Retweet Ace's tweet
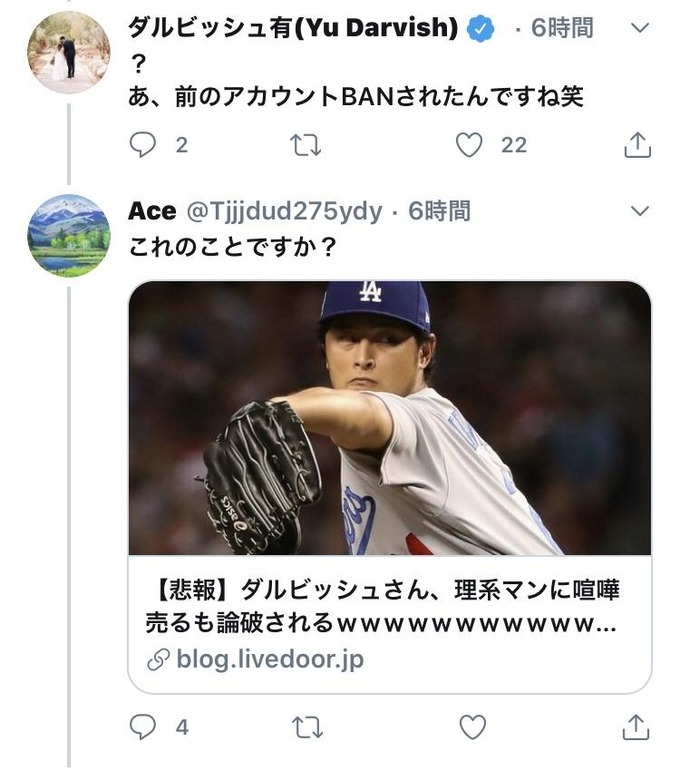 tap(305, 727)
